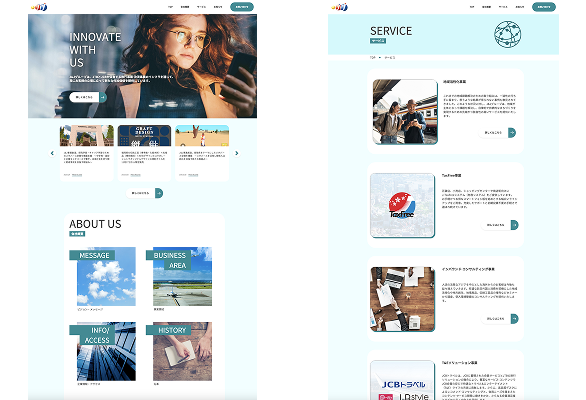This screenshot has width=586, height=400.
Task: Click the teal tag under the SERVICE title
Action: (x=378, y=41)
